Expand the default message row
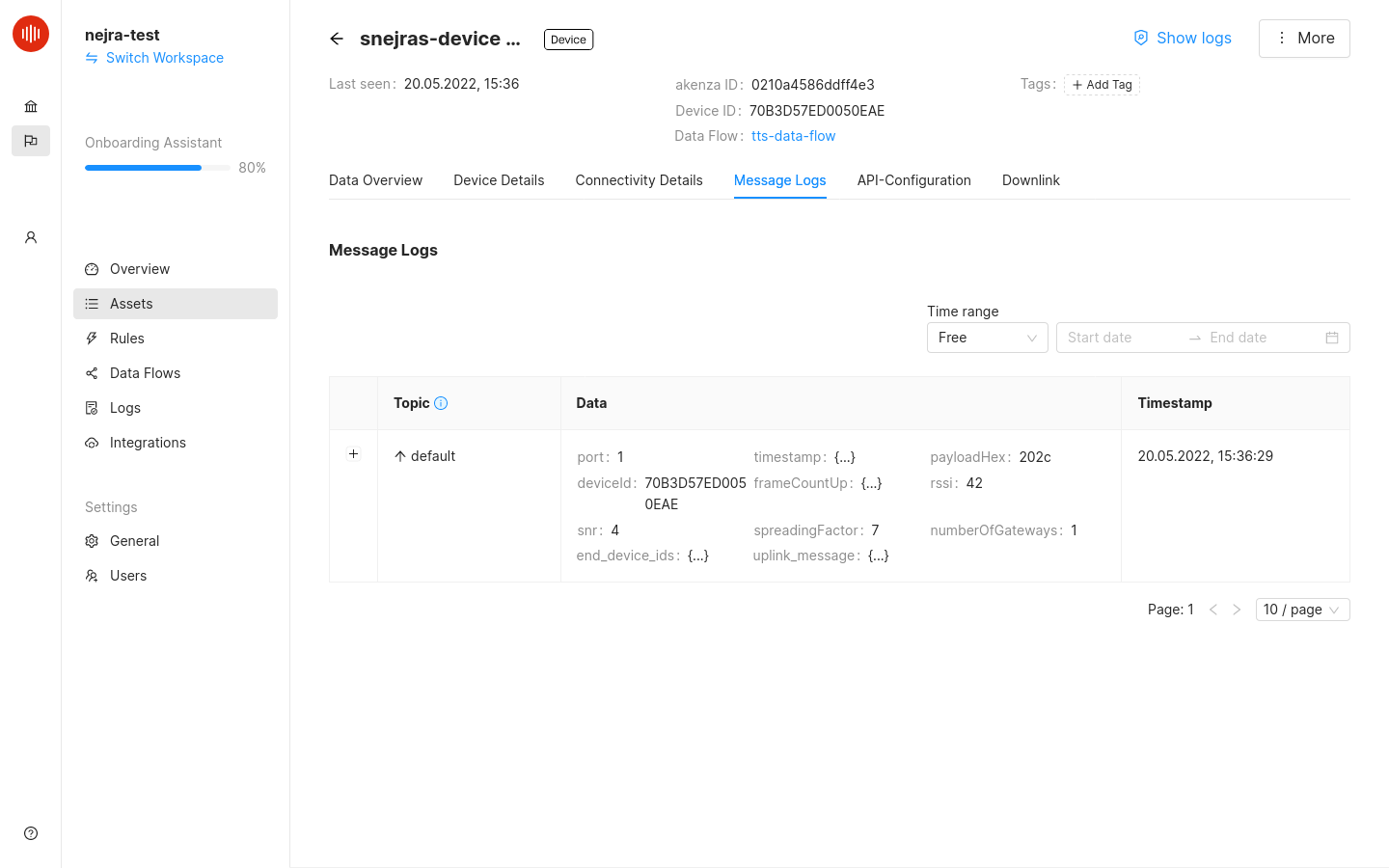The width and height of the screenshot is (1389, 868). (x=354, y=454)
